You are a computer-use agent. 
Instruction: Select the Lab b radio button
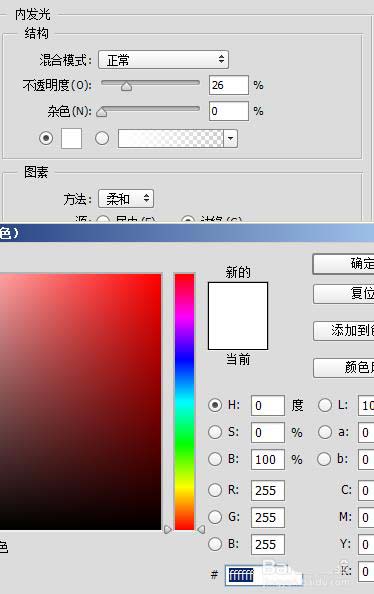click(325, 459)
